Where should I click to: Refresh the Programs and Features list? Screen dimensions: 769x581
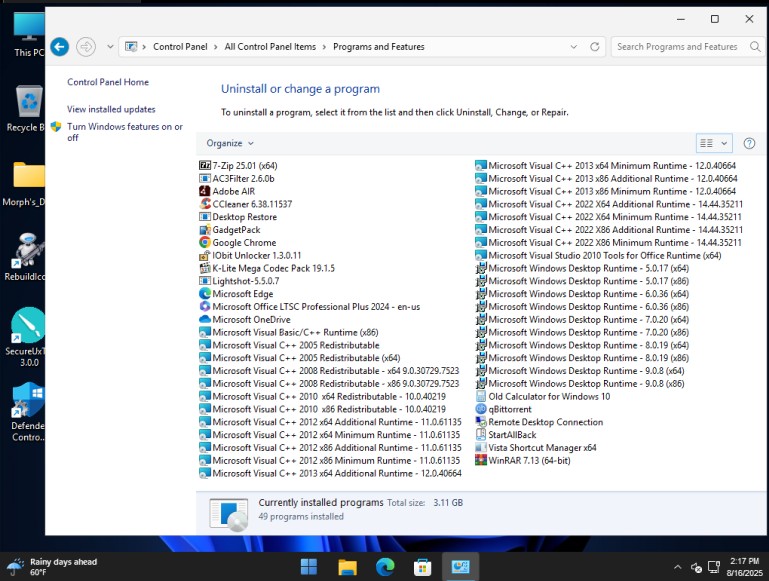[594, 47]
